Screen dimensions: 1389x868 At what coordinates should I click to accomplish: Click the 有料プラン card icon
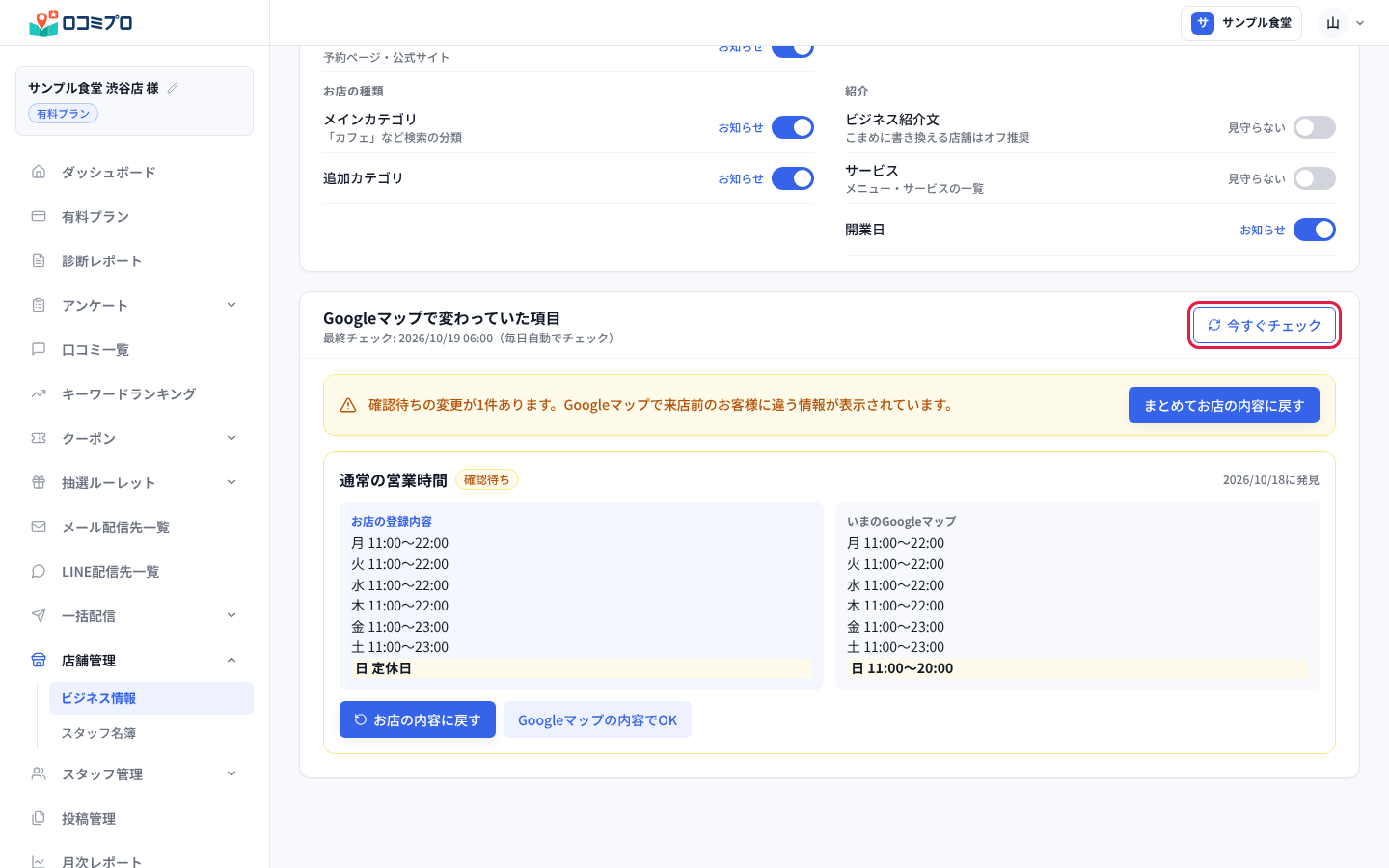pyautogui.click(x=39, y=216)
